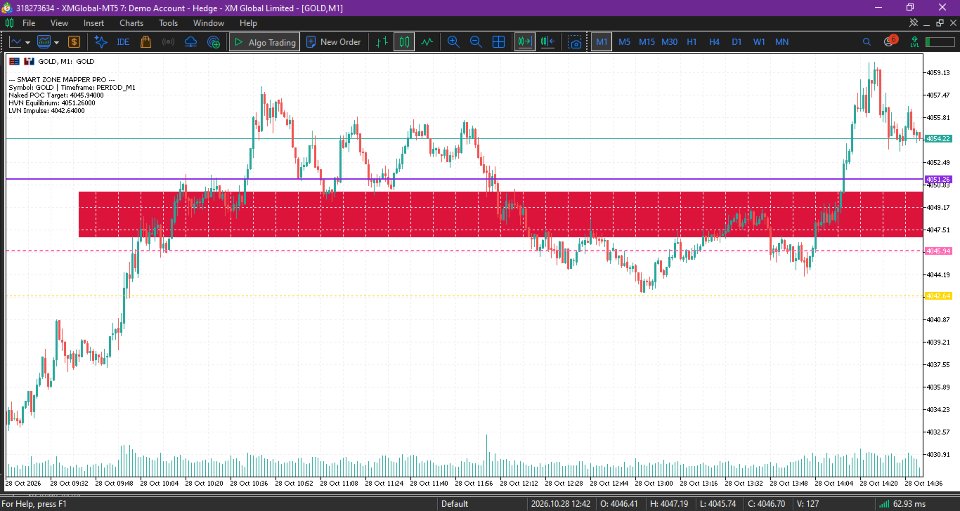
Task: Zoom out on the chart
Action: coord(476,42)
